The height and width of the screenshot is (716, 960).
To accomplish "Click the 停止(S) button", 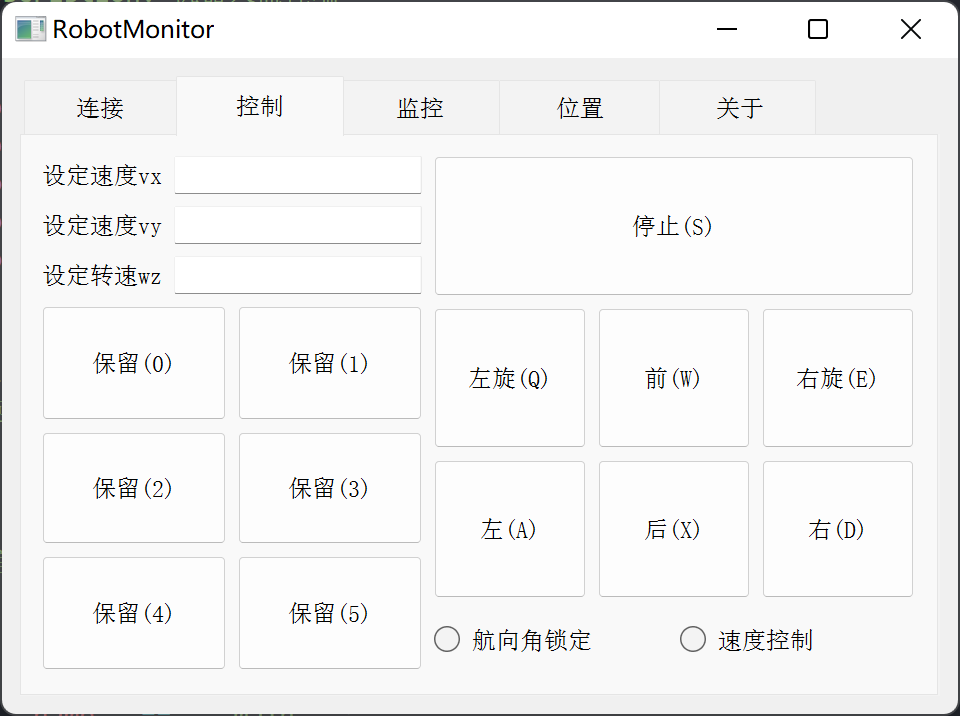I will point(673,226).
